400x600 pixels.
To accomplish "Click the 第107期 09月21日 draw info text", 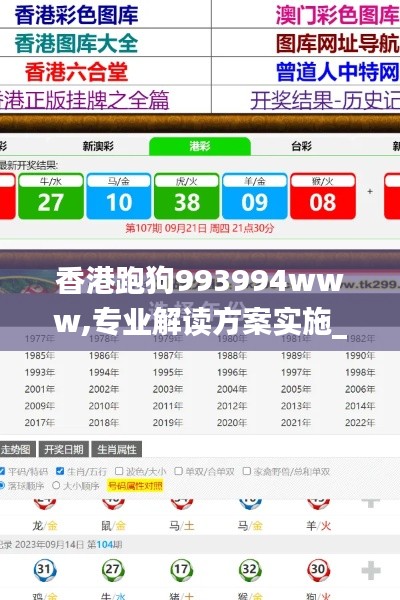I will [x=200, y=228].
